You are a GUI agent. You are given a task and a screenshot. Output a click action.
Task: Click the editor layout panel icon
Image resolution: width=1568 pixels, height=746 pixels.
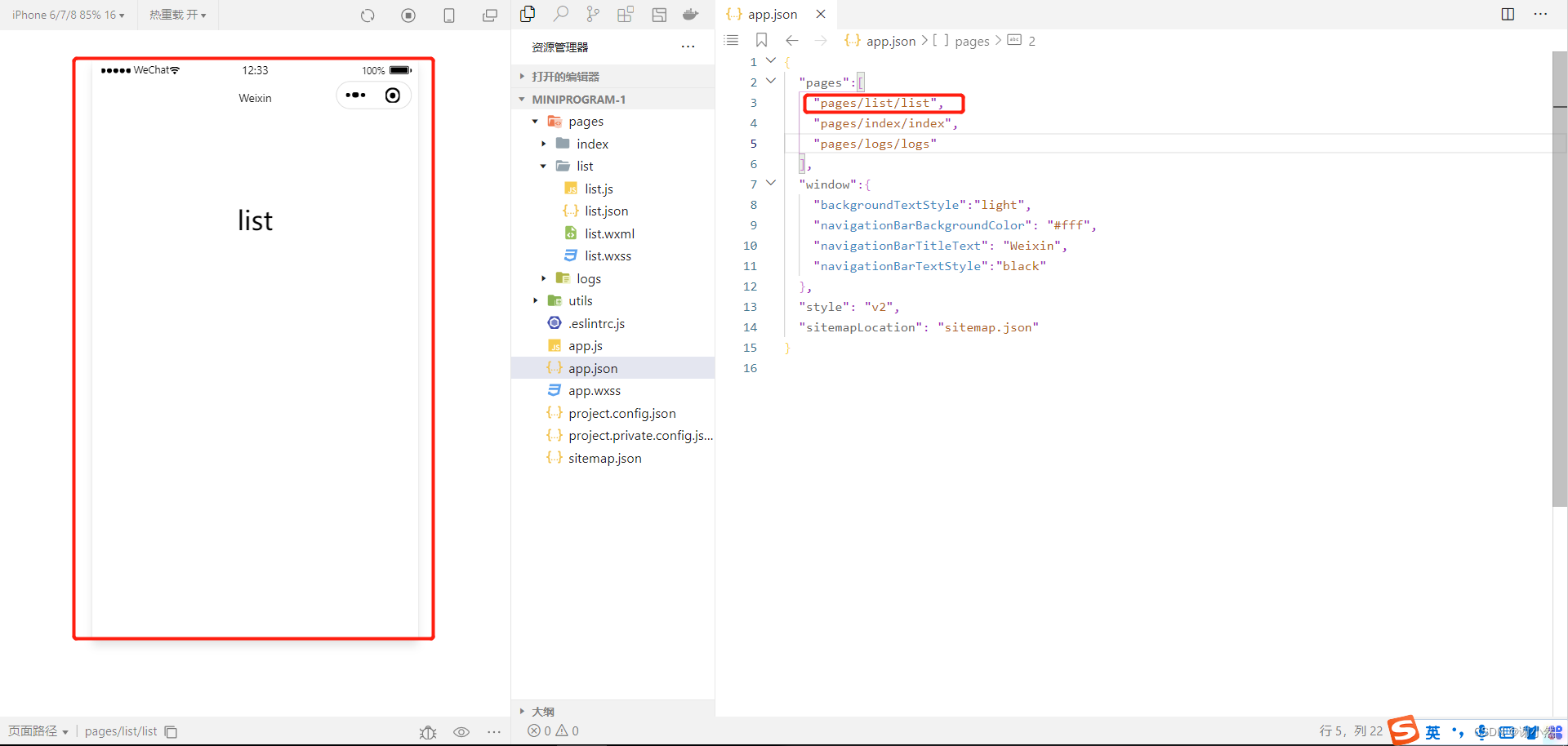pos(659,14)
